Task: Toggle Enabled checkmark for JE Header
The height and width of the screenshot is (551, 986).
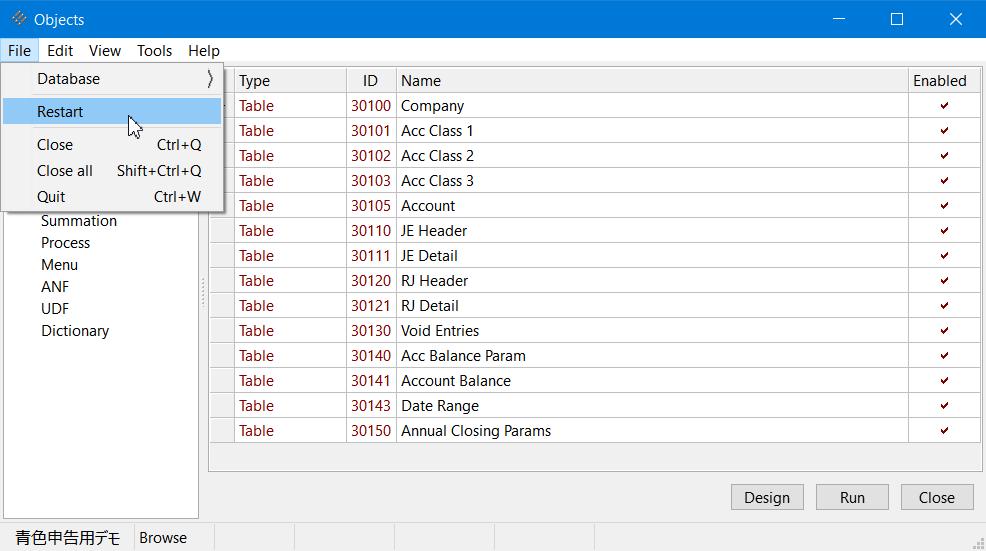Action: (944, 231)
